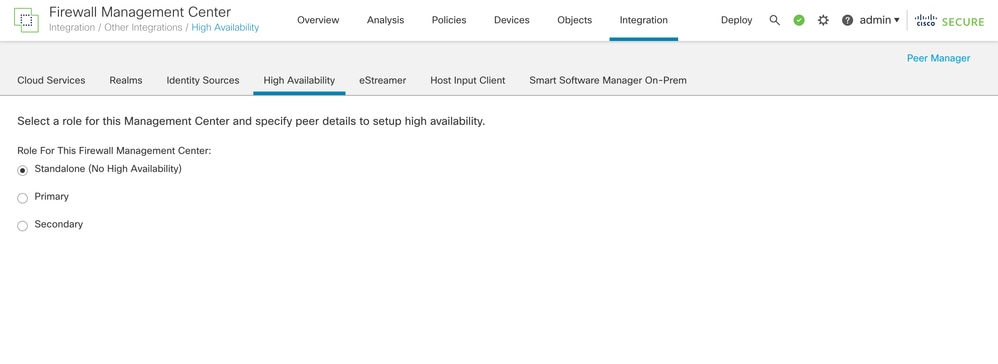Screen dimensions: 998x364
Task: Open the Policies menu
Action: tap(449, 20)
